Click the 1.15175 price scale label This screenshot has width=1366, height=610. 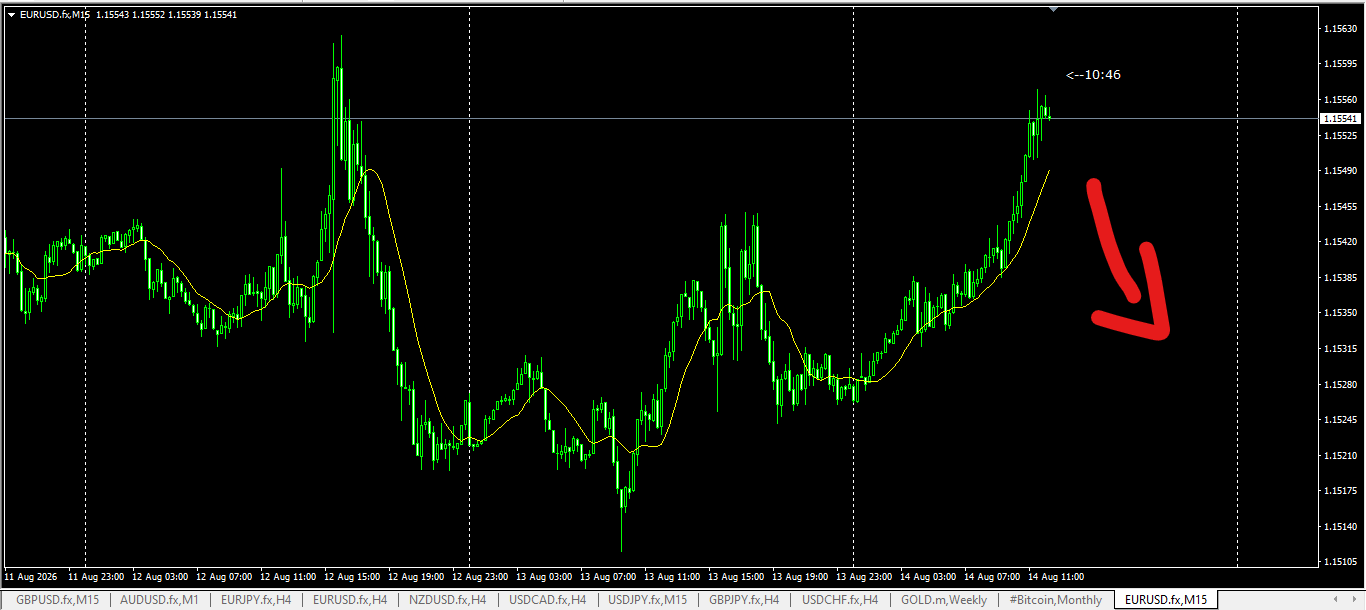pyautogui.click(x=1339, y=491)
